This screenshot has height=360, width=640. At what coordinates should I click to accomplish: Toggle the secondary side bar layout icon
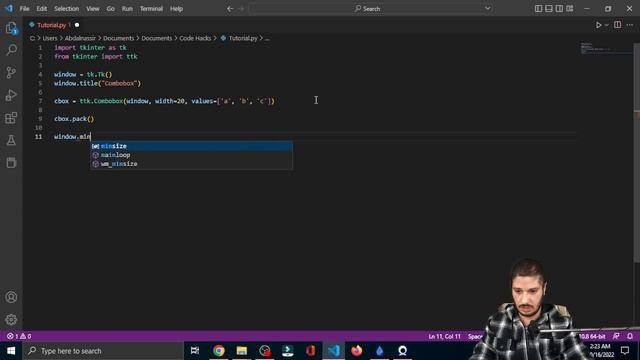[559, 9]
